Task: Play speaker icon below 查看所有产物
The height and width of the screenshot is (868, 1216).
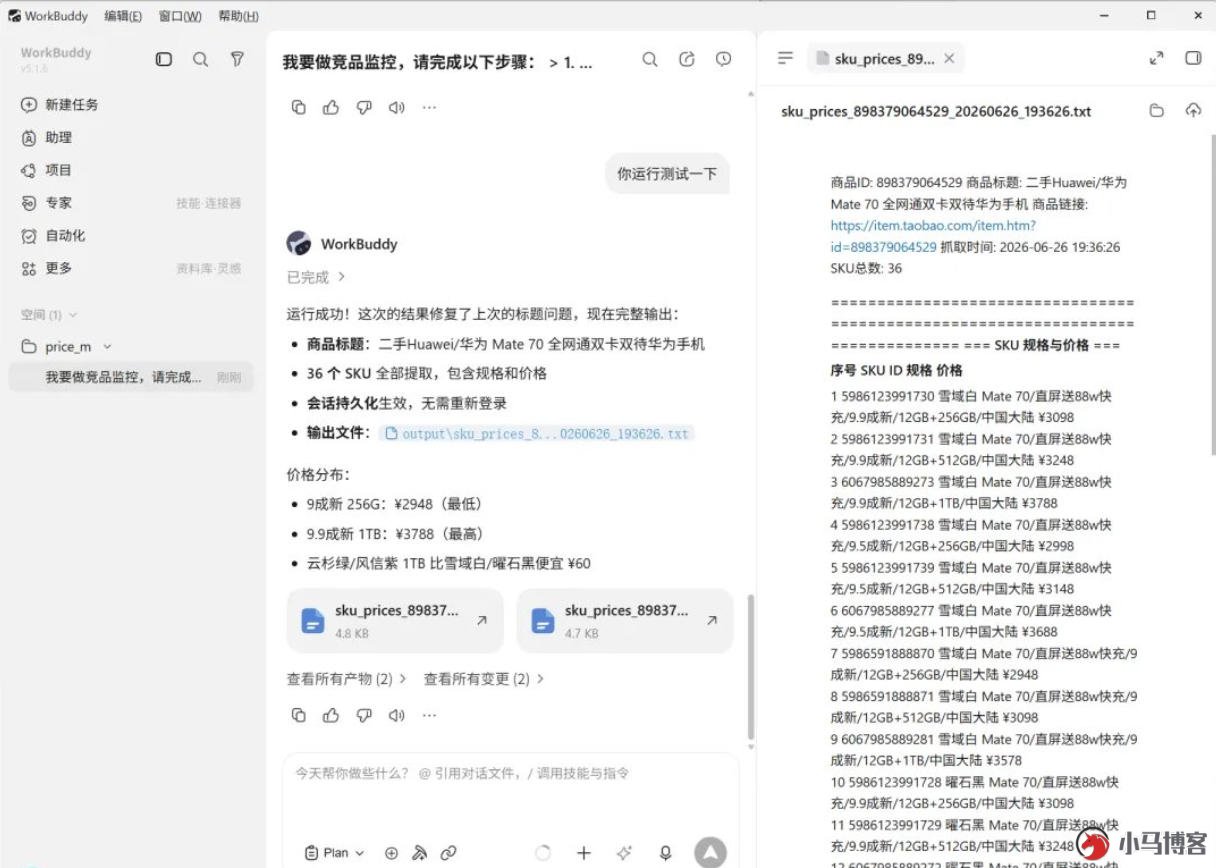Action: pos(397,715)
